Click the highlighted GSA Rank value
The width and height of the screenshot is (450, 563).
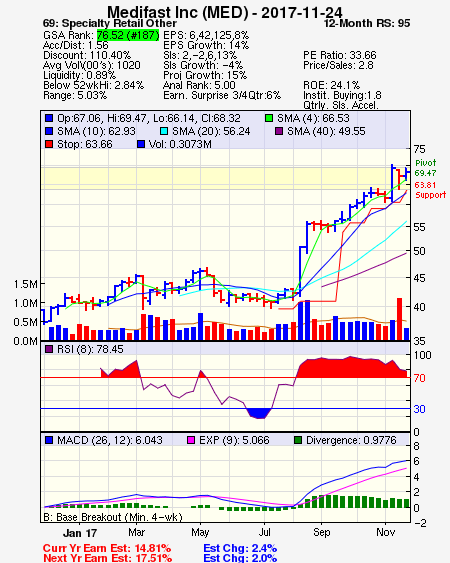(128, 35)
